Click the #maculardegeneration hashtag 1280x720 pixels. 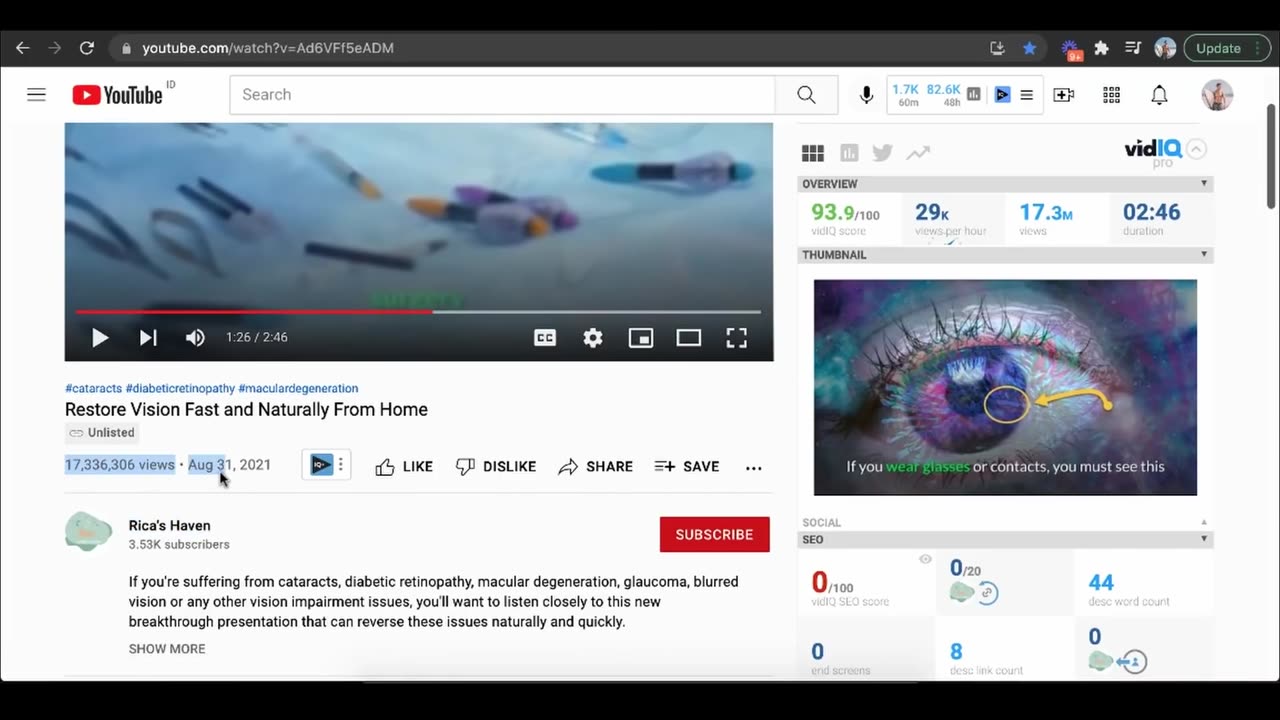point(298,388)
